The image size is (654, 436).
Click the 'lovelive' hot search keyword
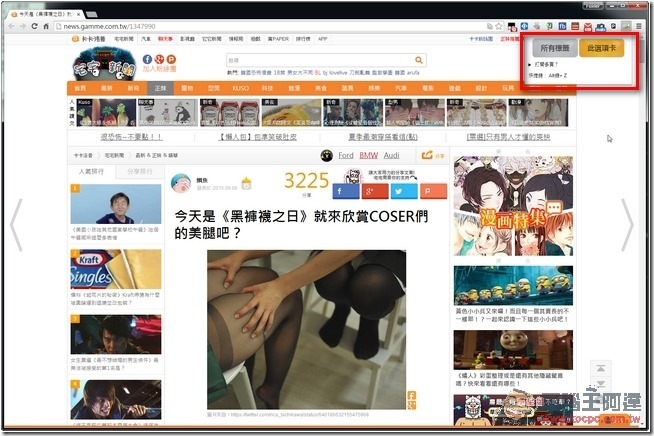tap(338, 73)
